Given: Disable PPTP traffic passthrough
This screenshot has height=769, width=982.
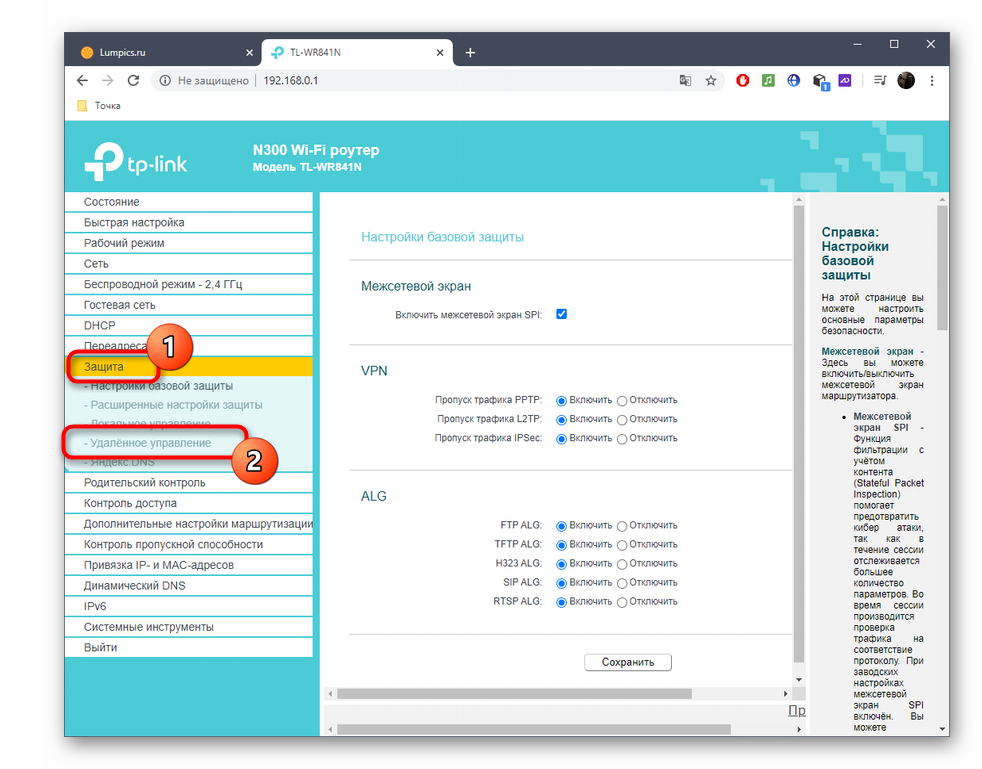Looking at the screenshot, I should coord(622,400).
